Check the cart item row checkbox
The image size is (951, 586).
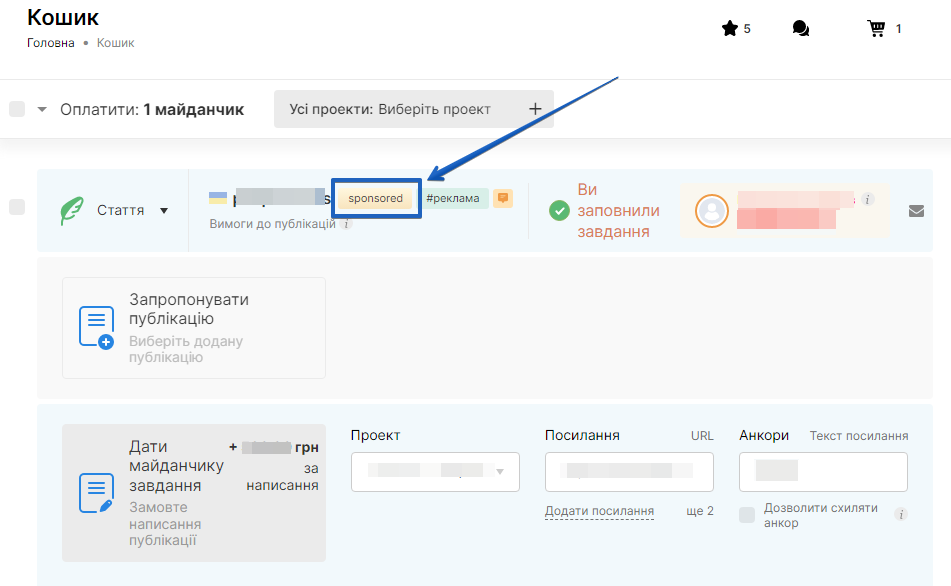click(x=17, y=207)
